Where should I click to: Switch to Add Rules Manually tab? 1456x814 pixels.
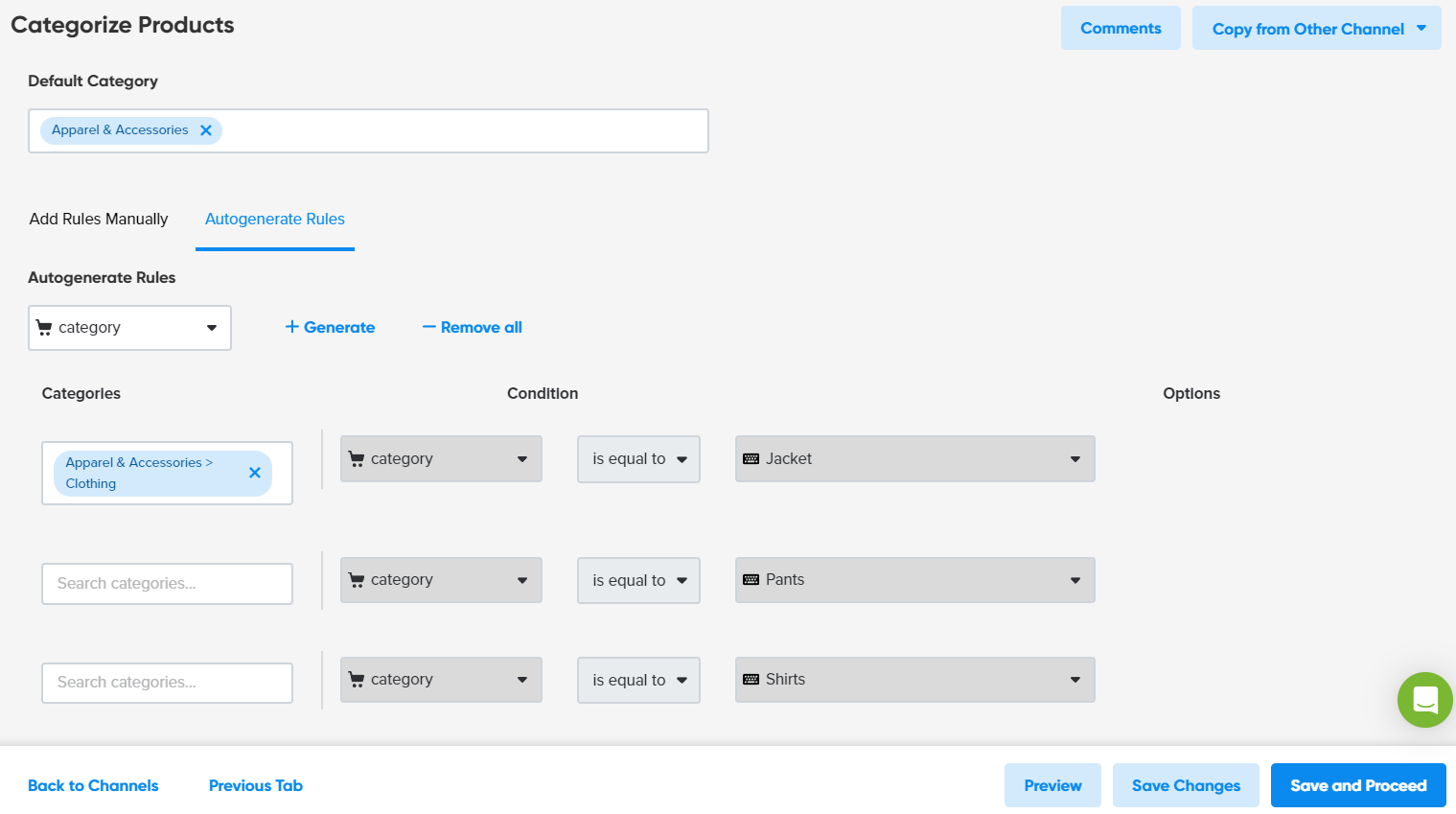[x=99, y=219]
